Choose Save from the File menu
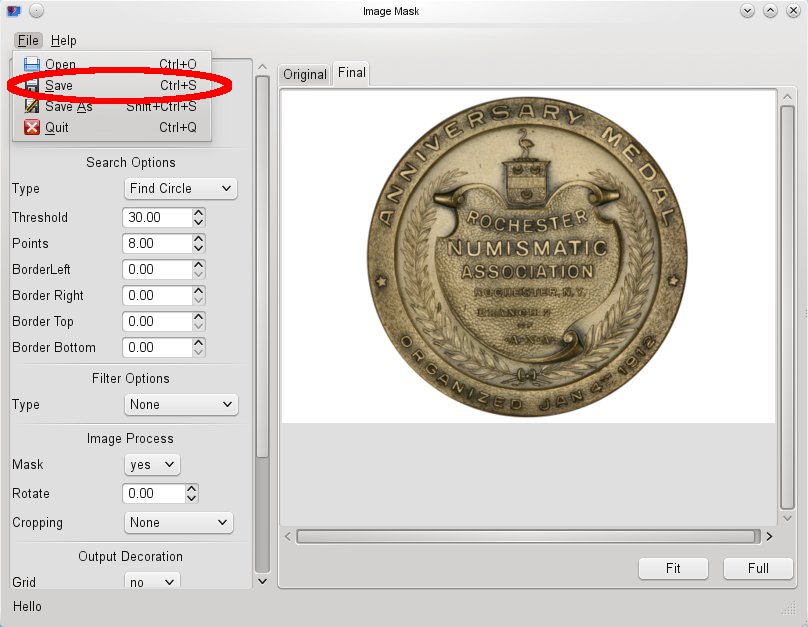The image size is (808, 627). [111, 85]
